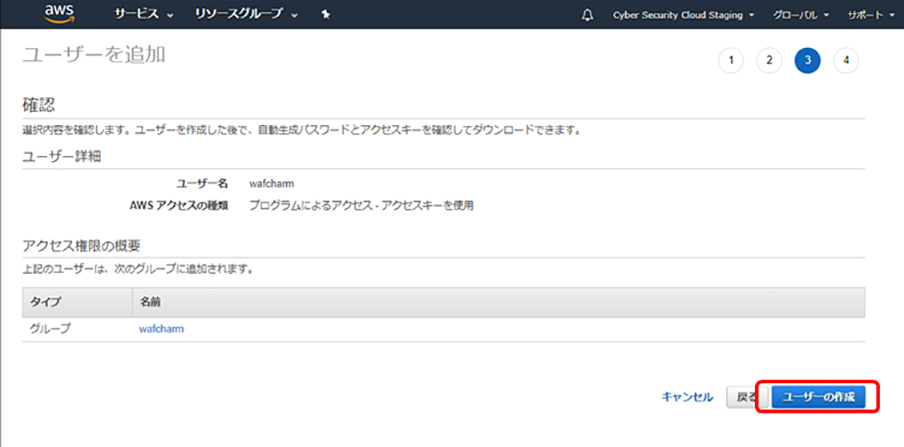Go to step 2 circle indicator
The height and width of the screenshot is (447, 904).
click(769, 60)
